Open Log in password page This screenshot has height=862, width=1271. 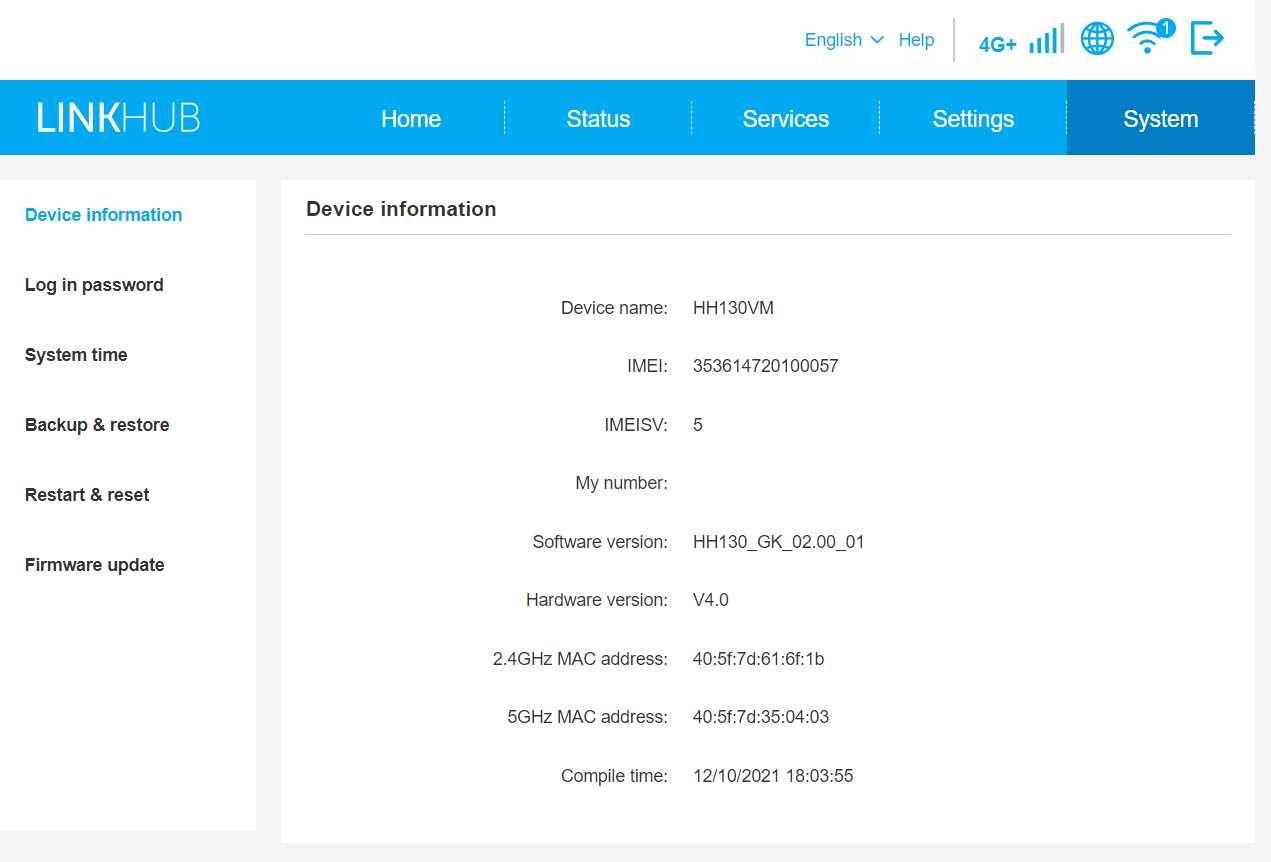pos(94,285)
